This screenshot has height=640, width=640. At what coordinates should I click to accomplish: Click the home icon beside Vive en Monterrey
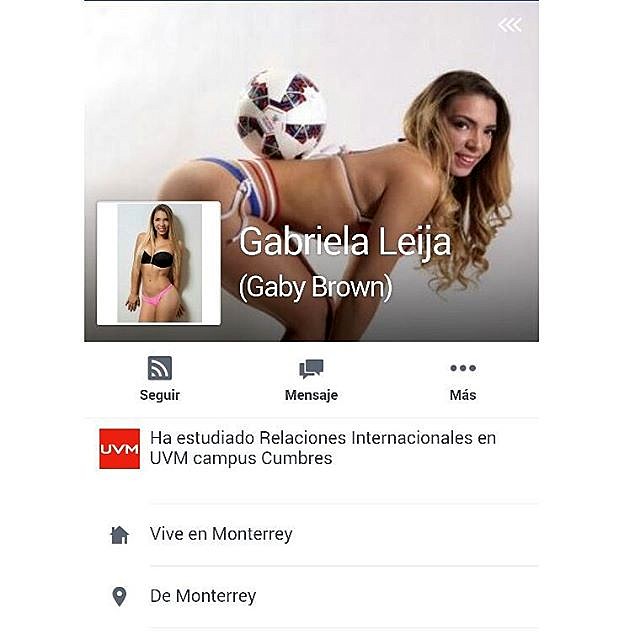tap(119, 535)
